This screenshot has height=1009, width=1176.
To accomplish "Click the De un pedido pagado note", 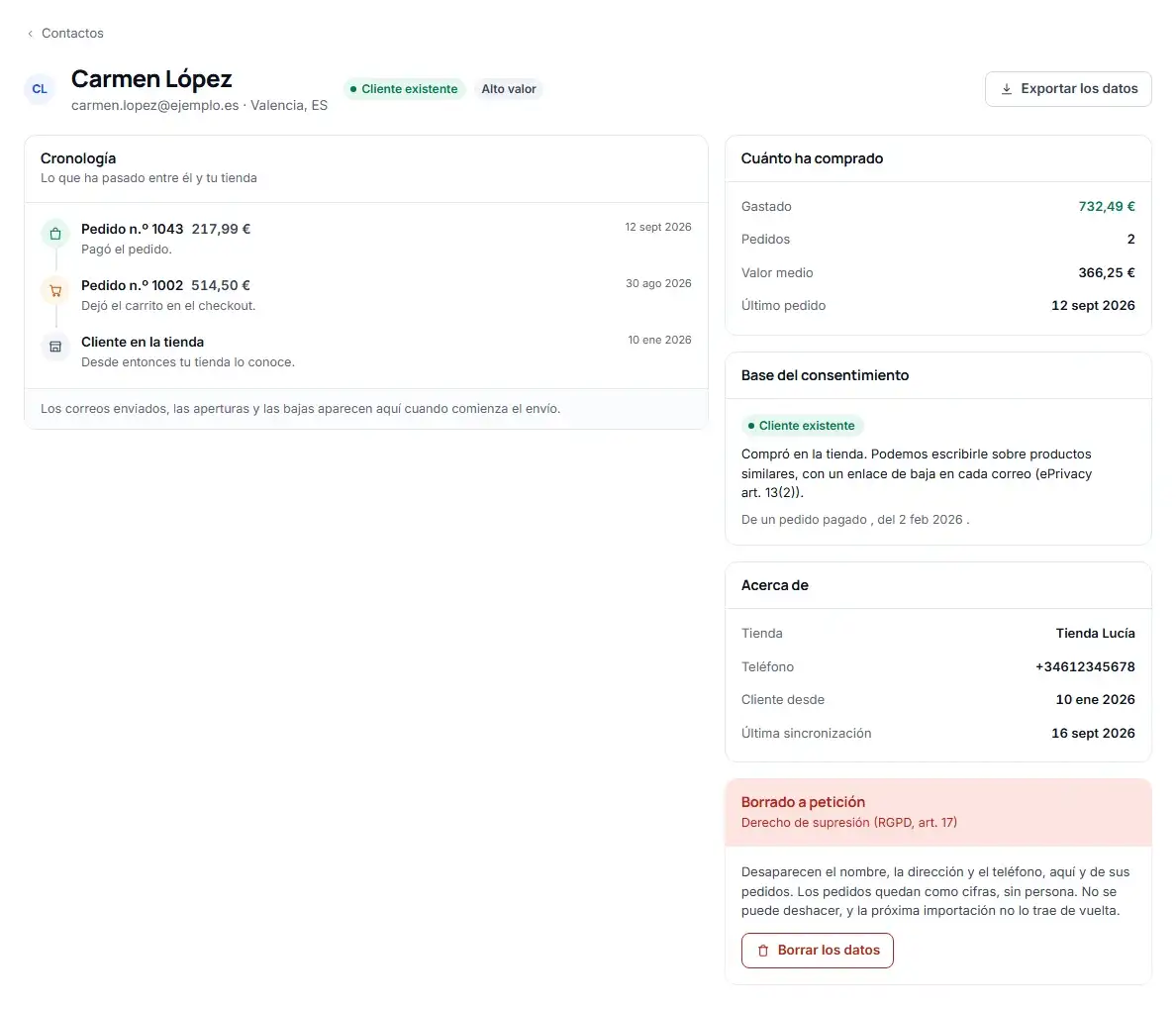I will (855, 519).
